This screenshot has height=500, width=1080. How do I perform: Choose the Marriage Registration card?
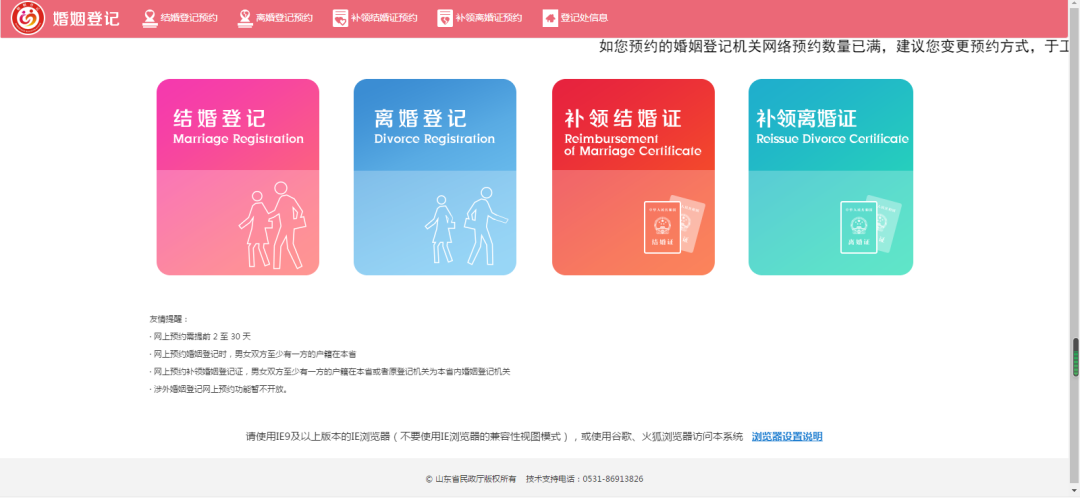pos(238,177)
